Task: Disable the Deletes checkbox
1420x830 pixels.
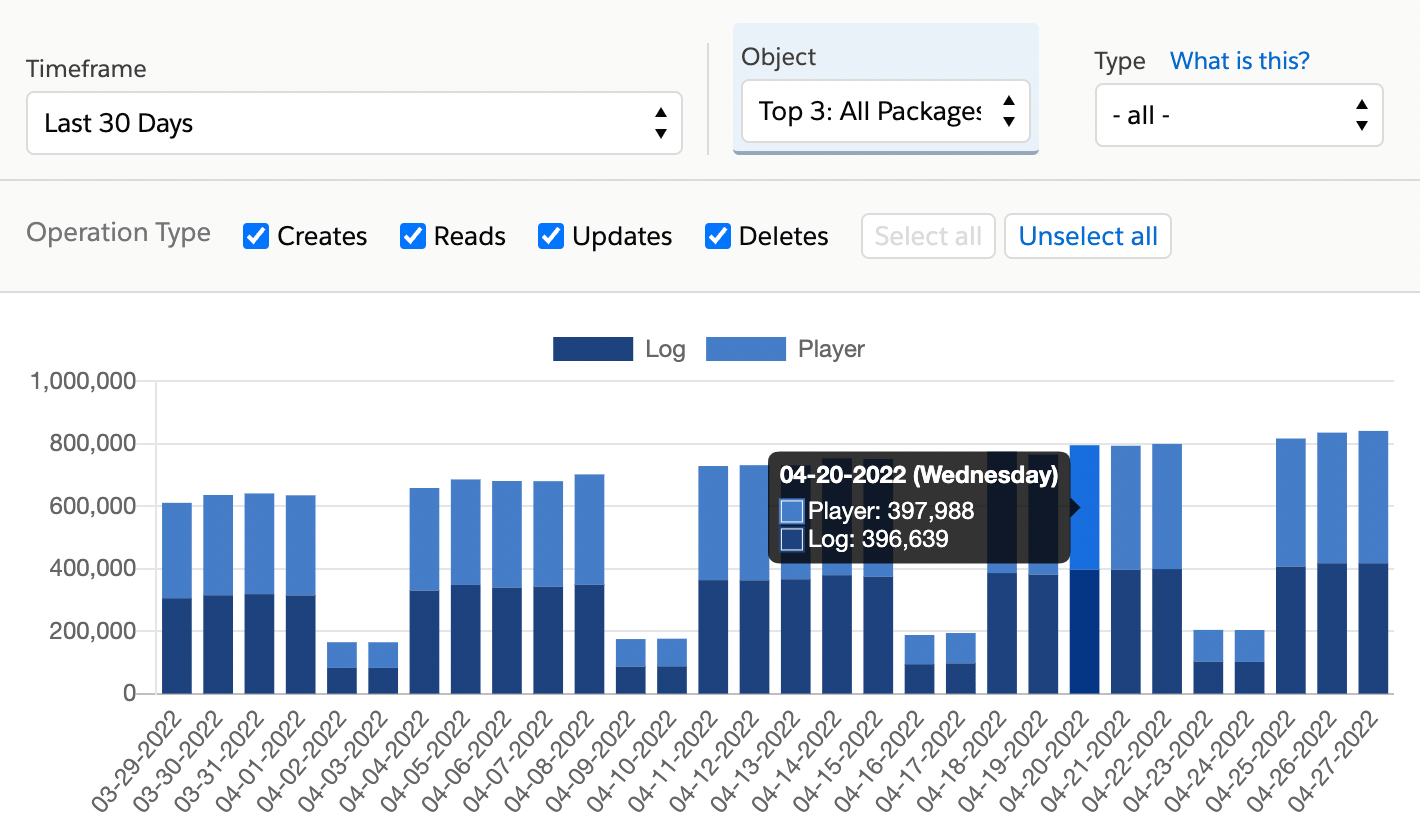Action: click(718, 236)
